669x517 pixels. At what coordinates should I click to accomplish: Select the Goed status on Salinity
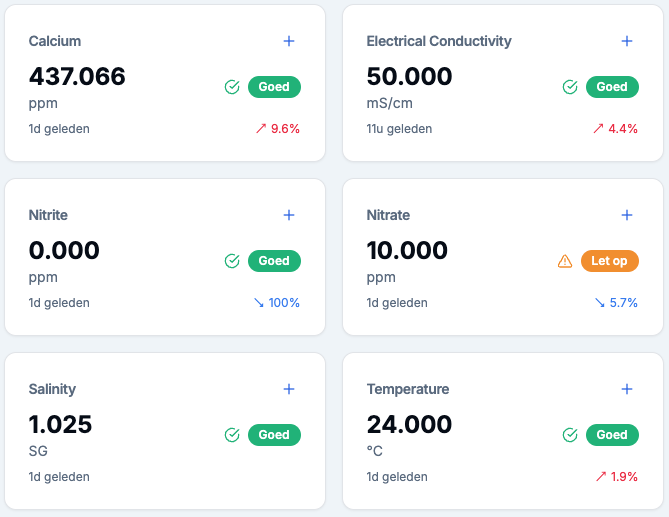(x=274, y=435)
